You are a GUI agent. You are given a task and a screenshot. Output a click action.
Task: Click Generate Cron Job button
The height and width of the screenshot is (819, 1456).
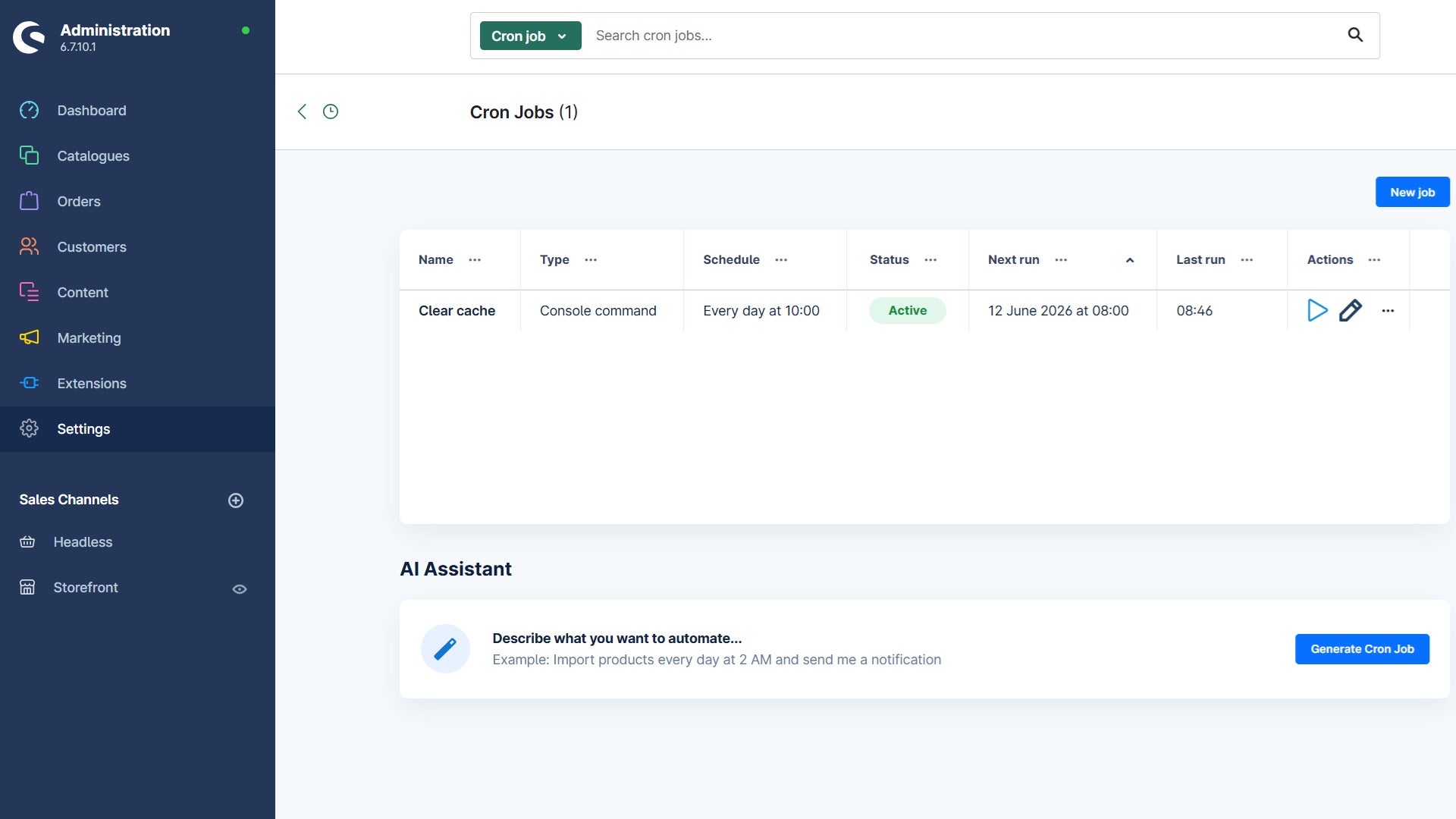pyautogui.click(x=1362, y=649)
